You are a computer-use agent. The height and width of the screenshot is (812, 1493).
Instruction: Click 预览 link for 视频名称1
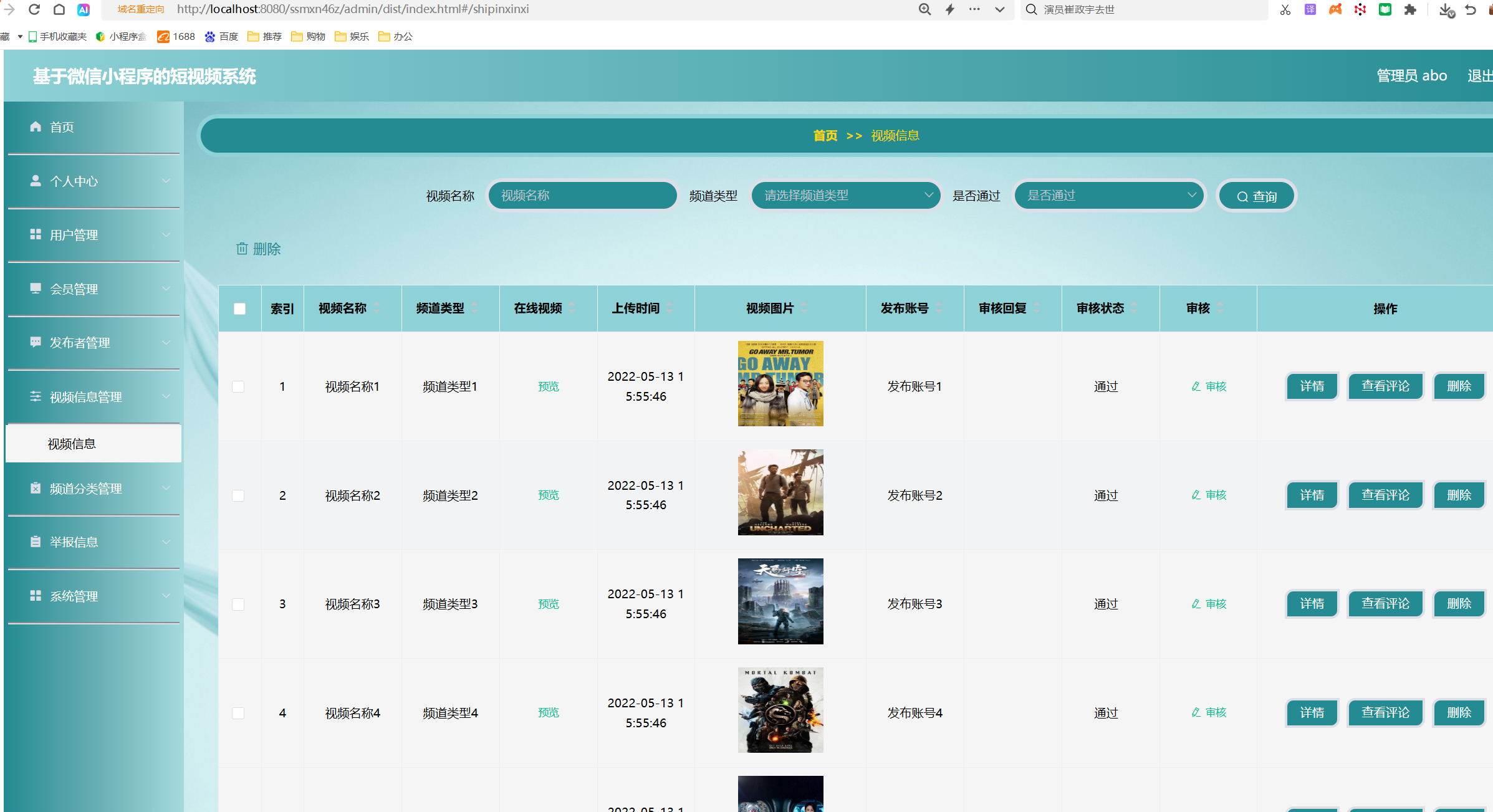[549, 386]
